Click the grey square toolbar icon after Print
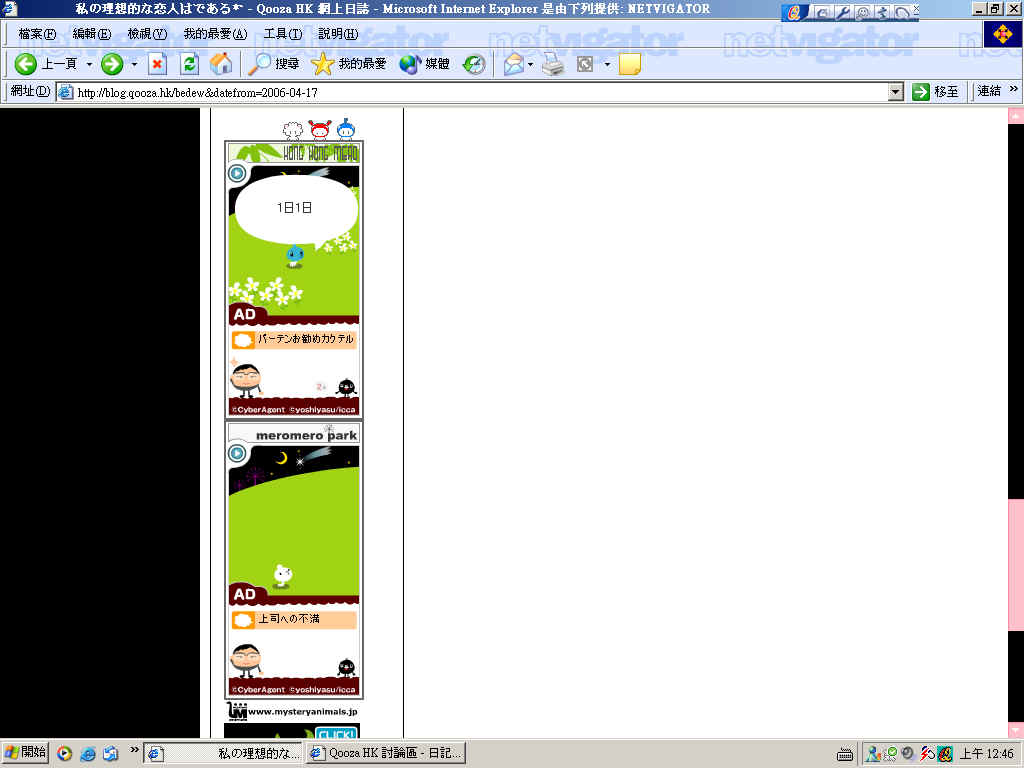 click(x=584, y=64)
